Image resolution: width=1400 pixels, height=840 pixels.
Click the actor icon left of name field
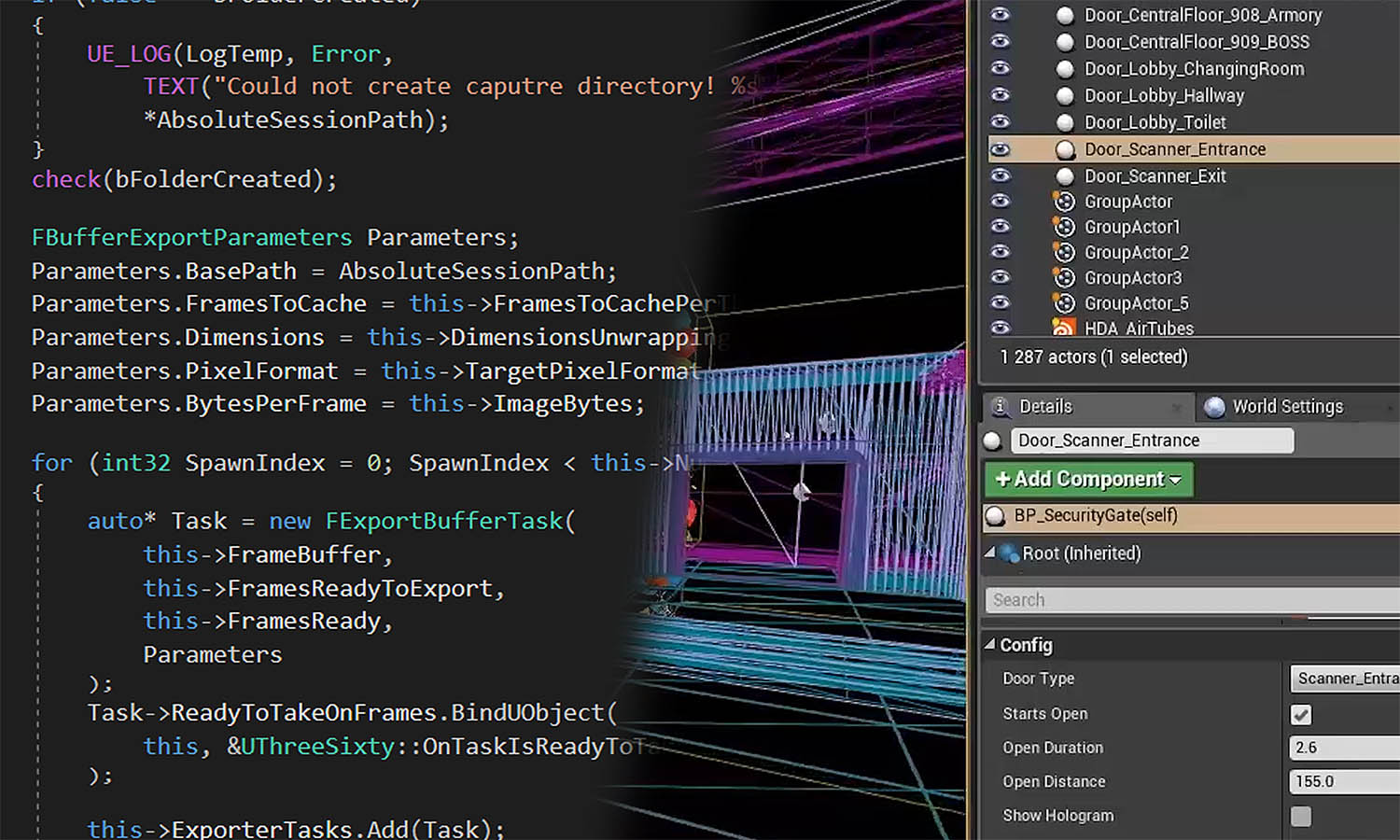point(993,441)
